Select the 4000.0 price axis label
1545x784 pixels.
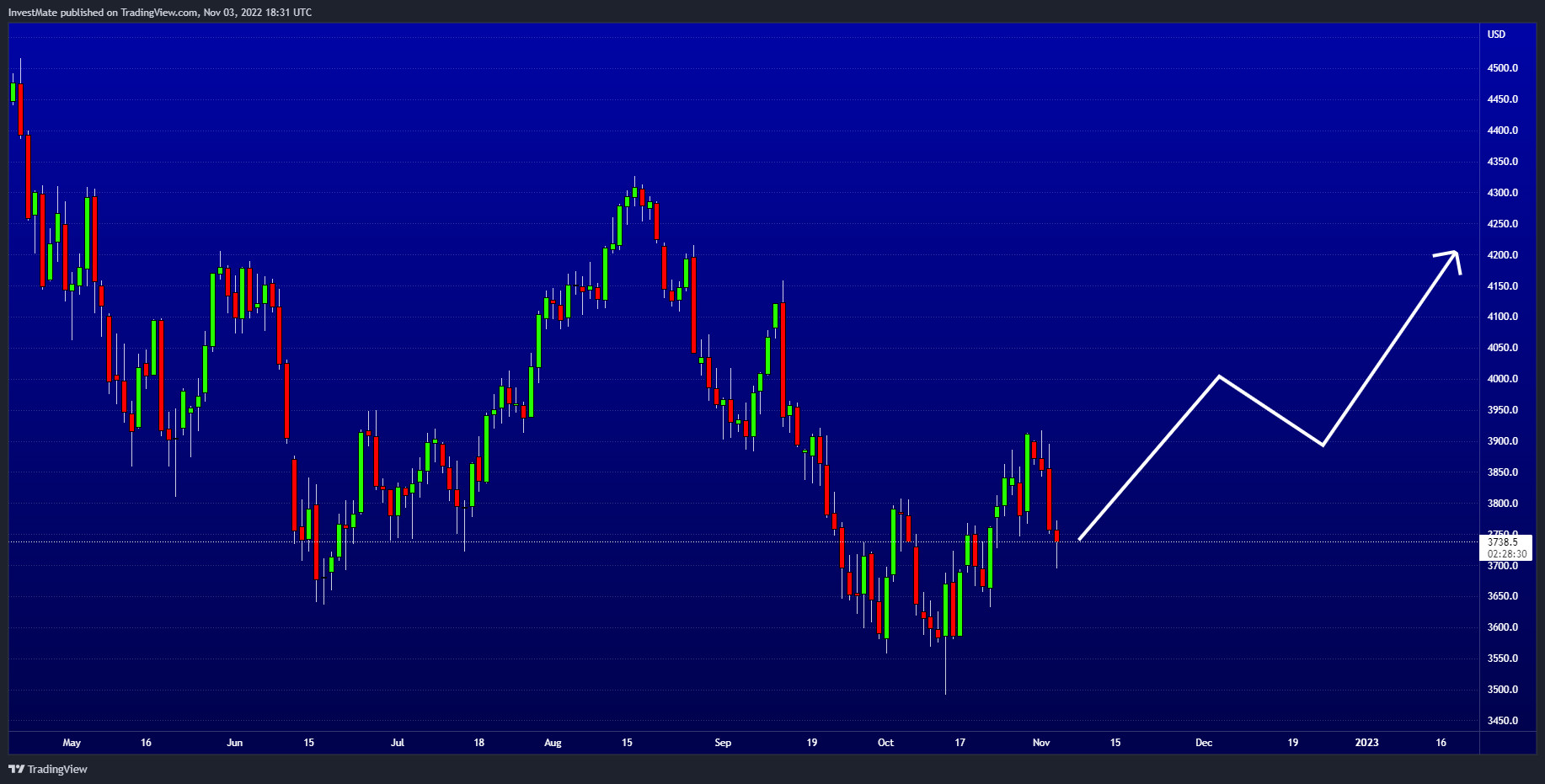pyautogui.click(x=1503, y=379)
